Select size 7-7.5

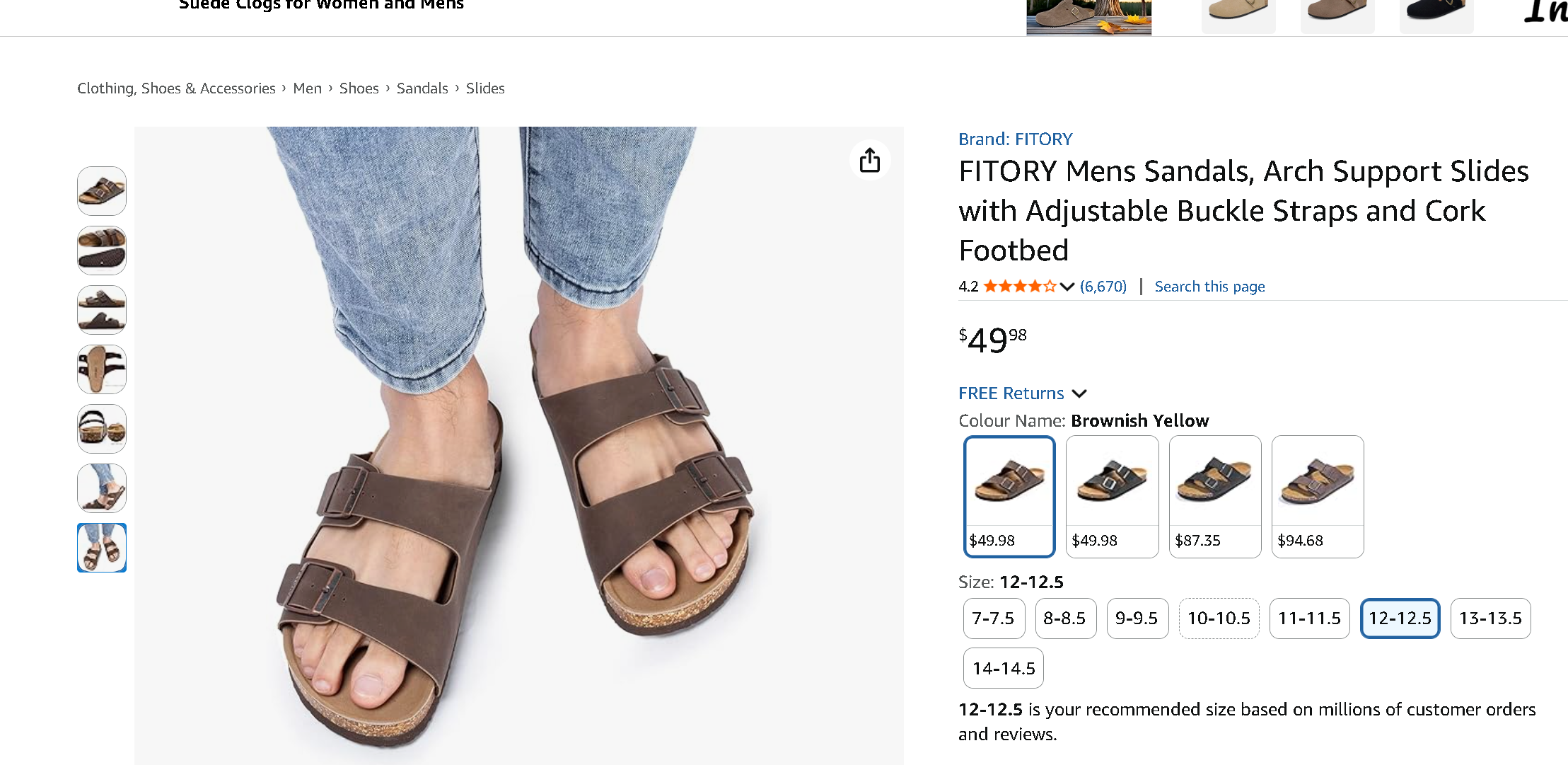pyautogui.click(x=993, y=619)
